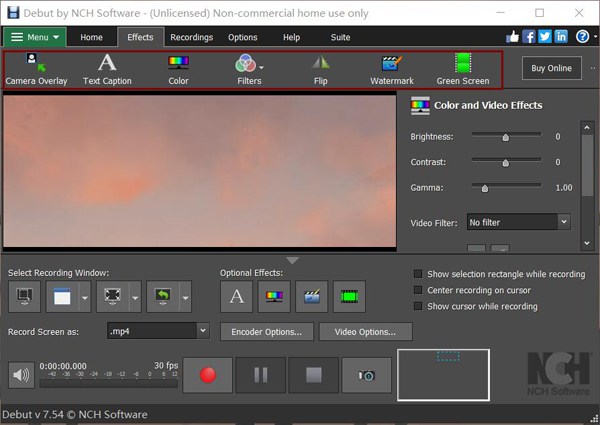Click the recording area preview thumbnail
The width and height of the screenshot is (600, 425).
443,375
